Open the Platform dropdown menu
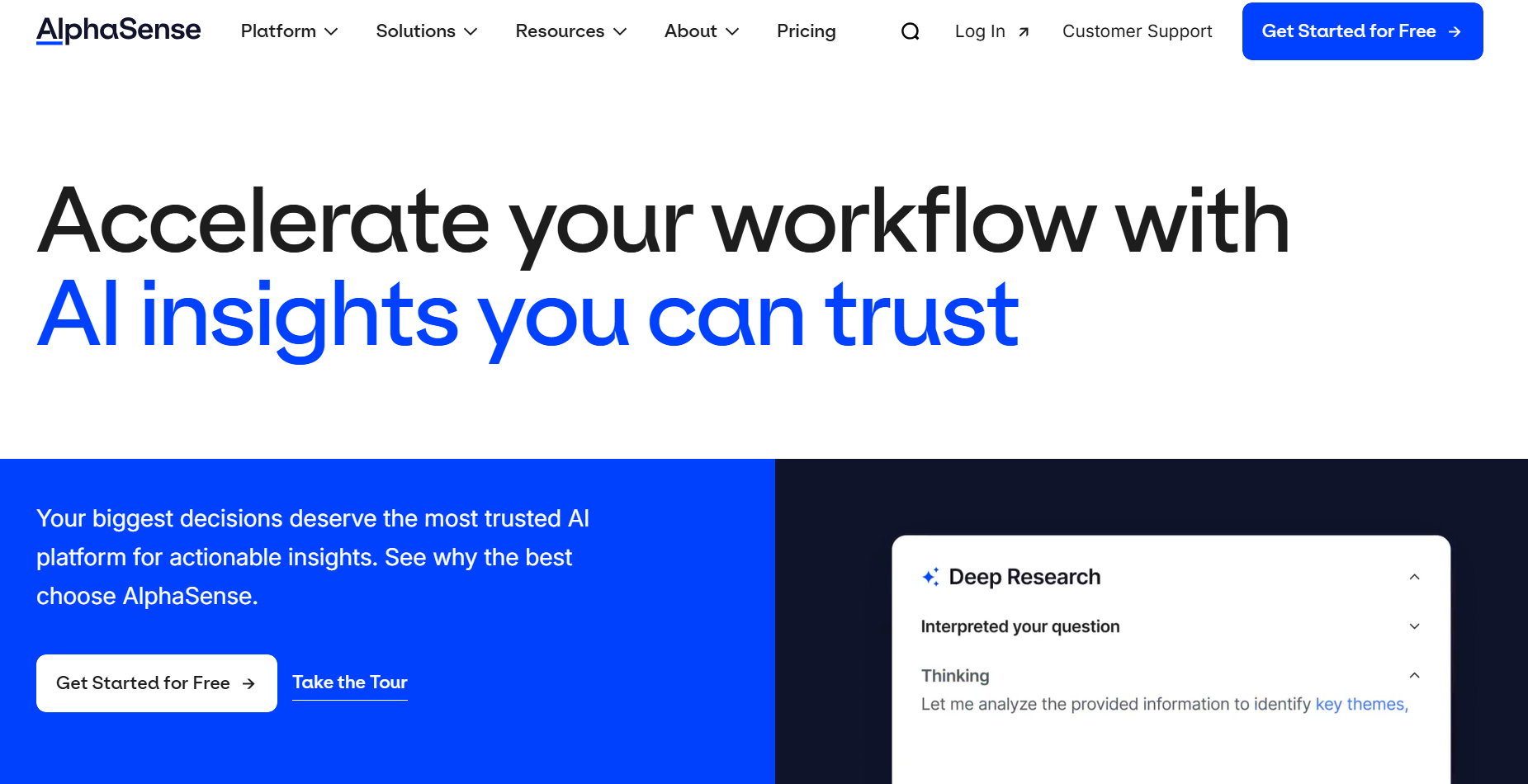The image size is (1528, 784). pyautogui.click(x=289, y=31)
